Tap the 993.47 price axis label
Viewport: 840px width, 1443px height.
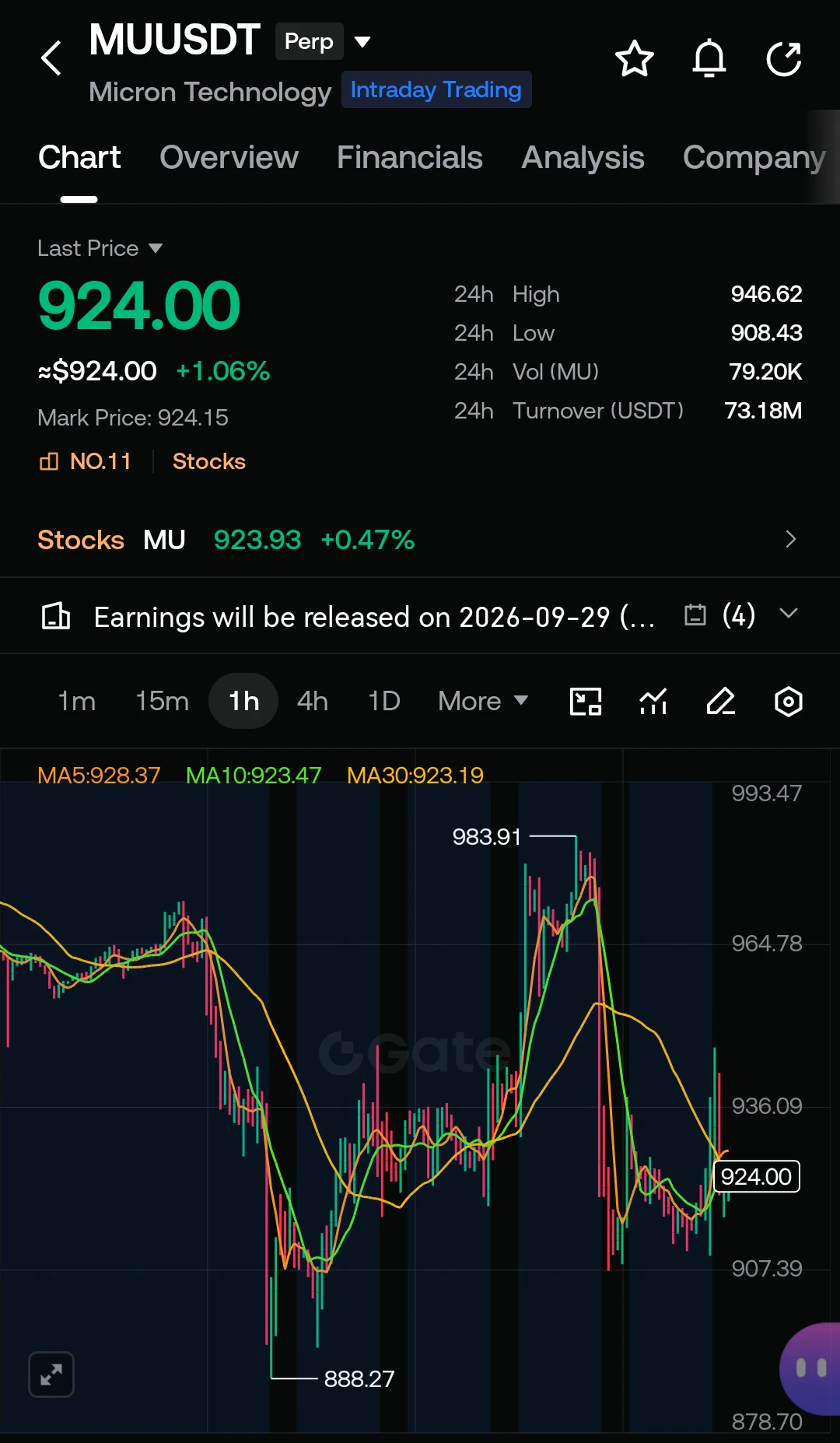[767, 793]
